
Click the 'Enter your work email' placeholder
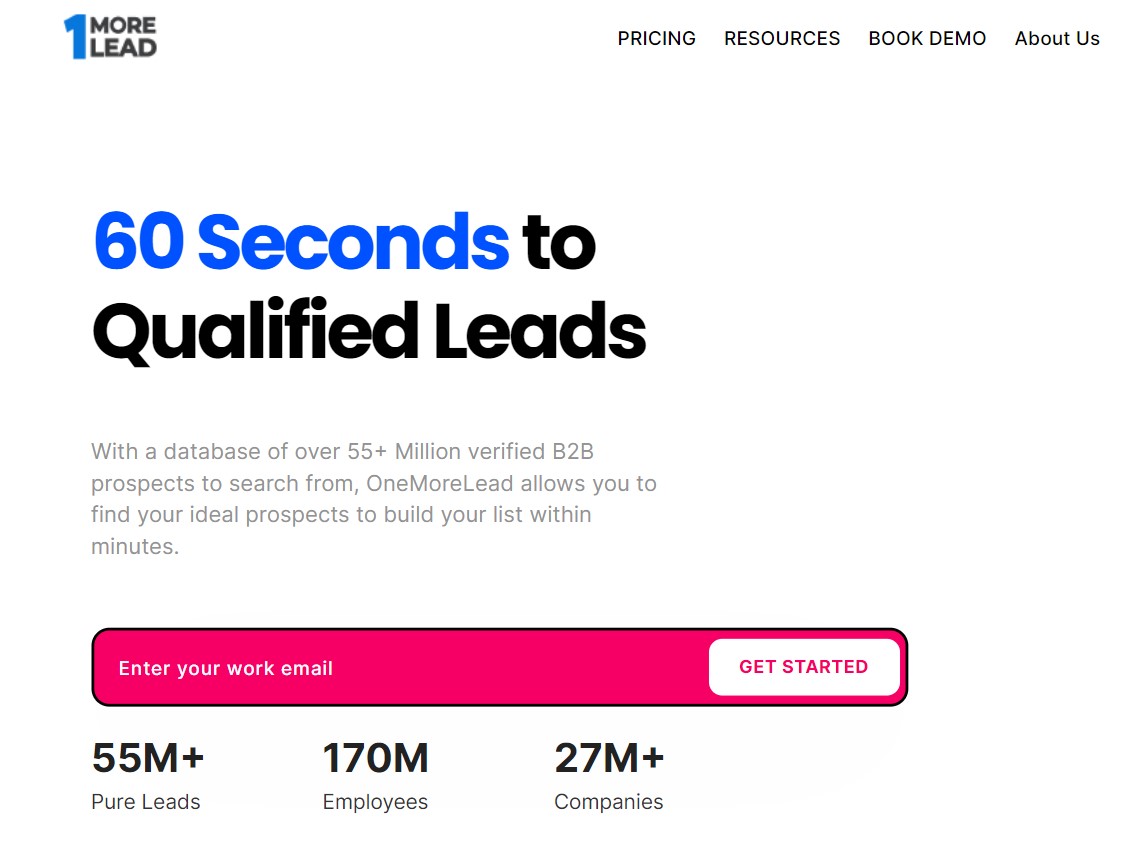pos(226,668)
